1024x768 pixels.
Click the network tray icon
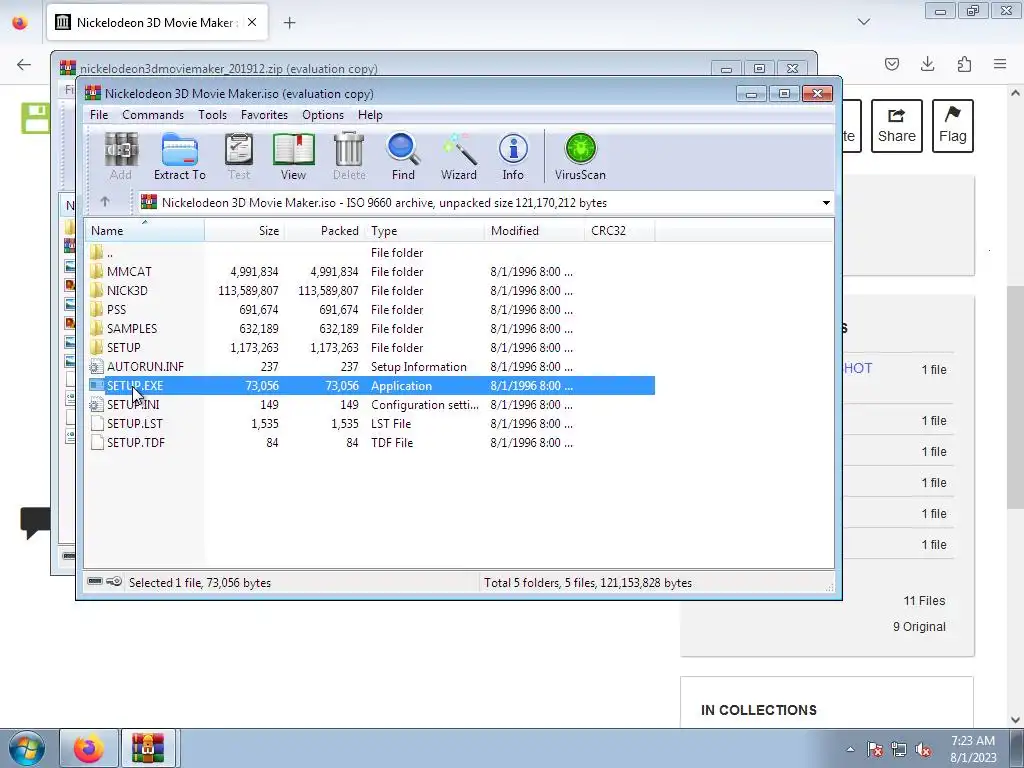point(899,749)
